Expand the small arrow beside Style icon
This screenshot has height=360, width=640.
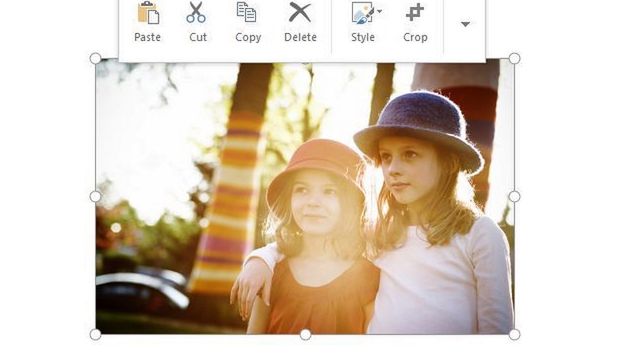click(x=380, y=11)
